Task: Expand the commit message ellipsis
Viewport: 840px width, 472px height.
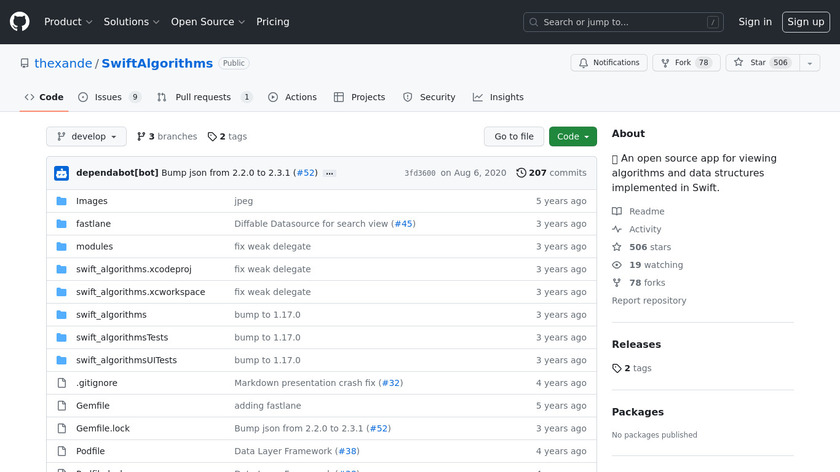Action: pyautogui.click(x=329, y=173)
